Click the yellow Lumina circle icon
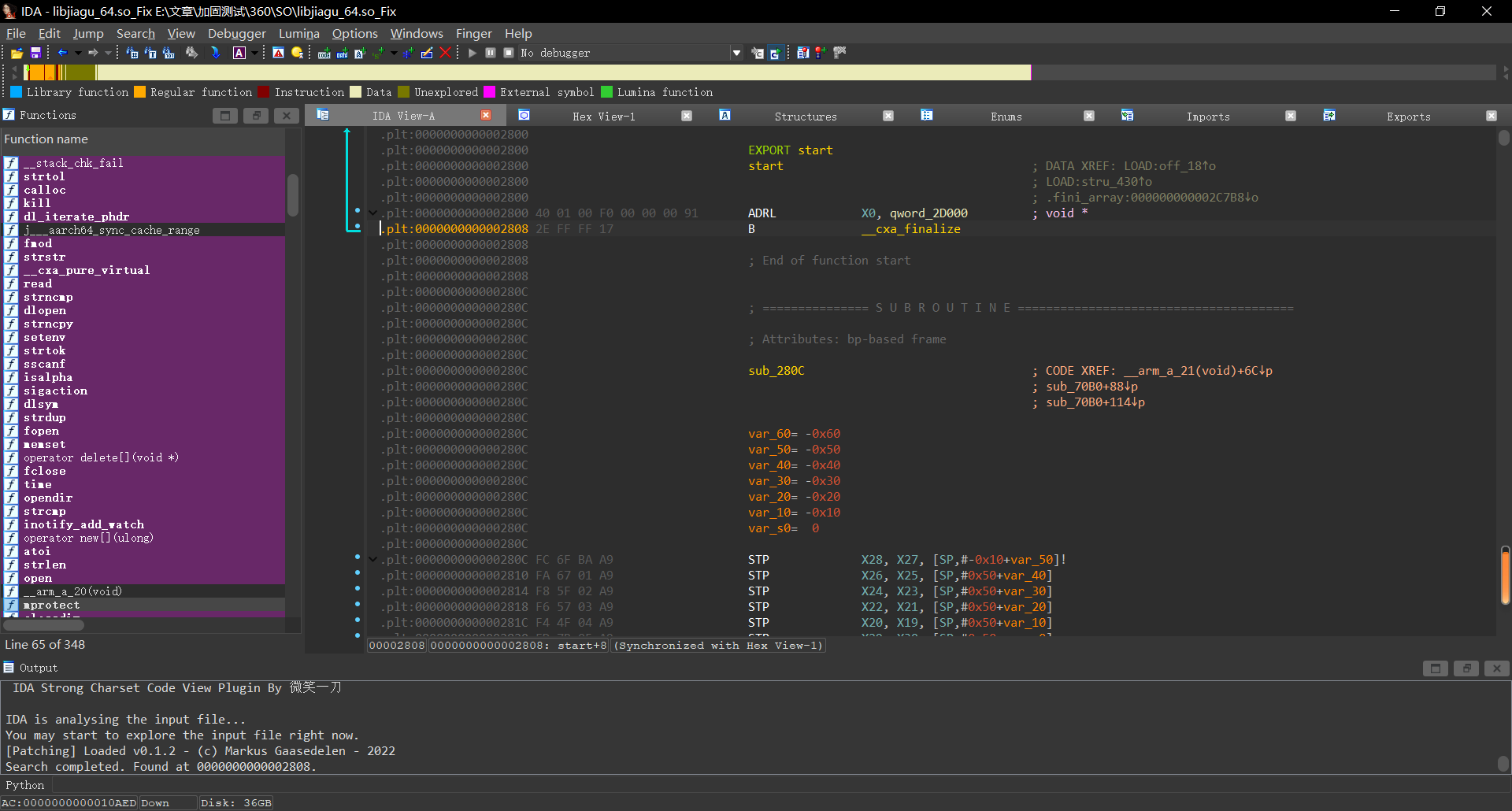 (x=298, y=53)
